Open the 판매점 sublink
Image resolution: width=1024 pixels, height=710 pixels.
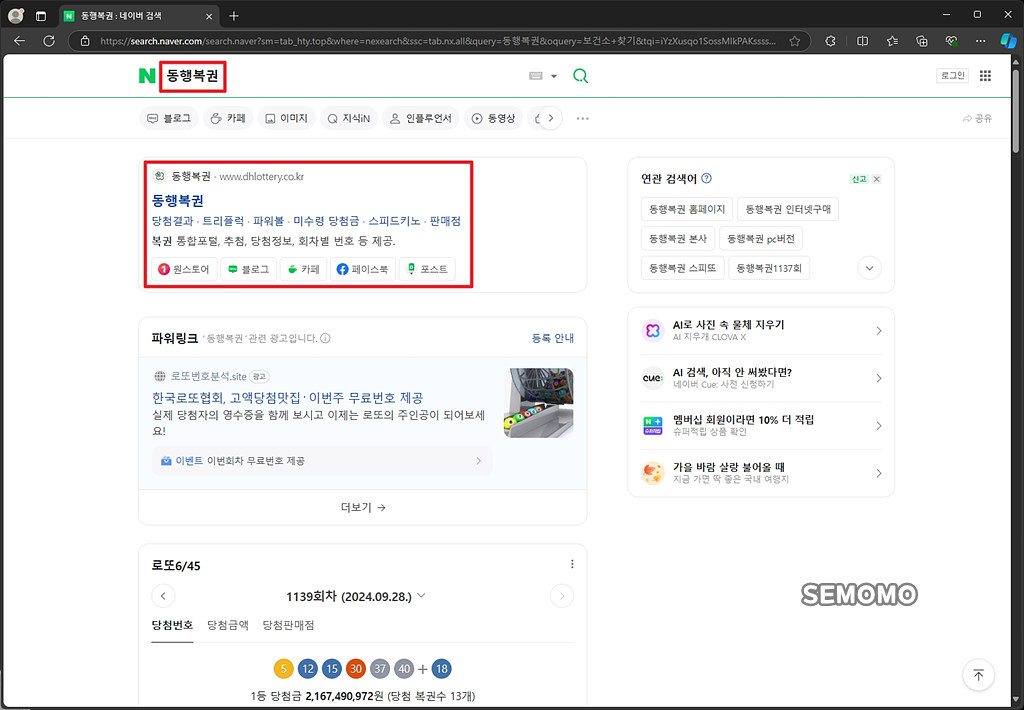[445, 221]
